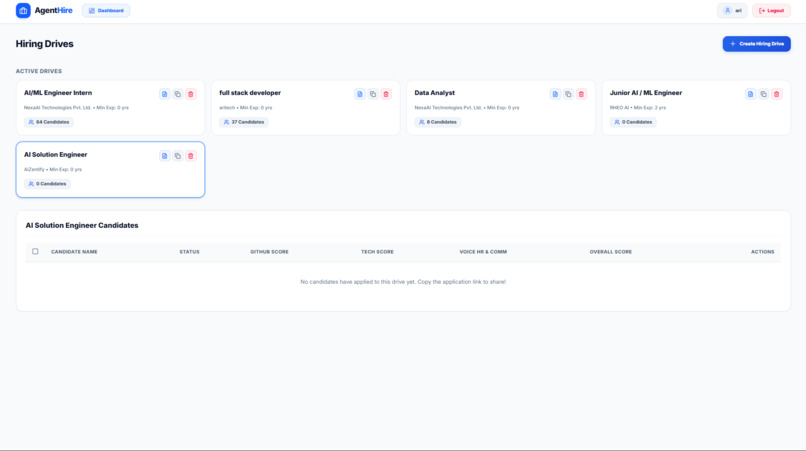View details document icon for AI Solution Engineer
The image size is (806, 451).
click(x=164, y=156)
